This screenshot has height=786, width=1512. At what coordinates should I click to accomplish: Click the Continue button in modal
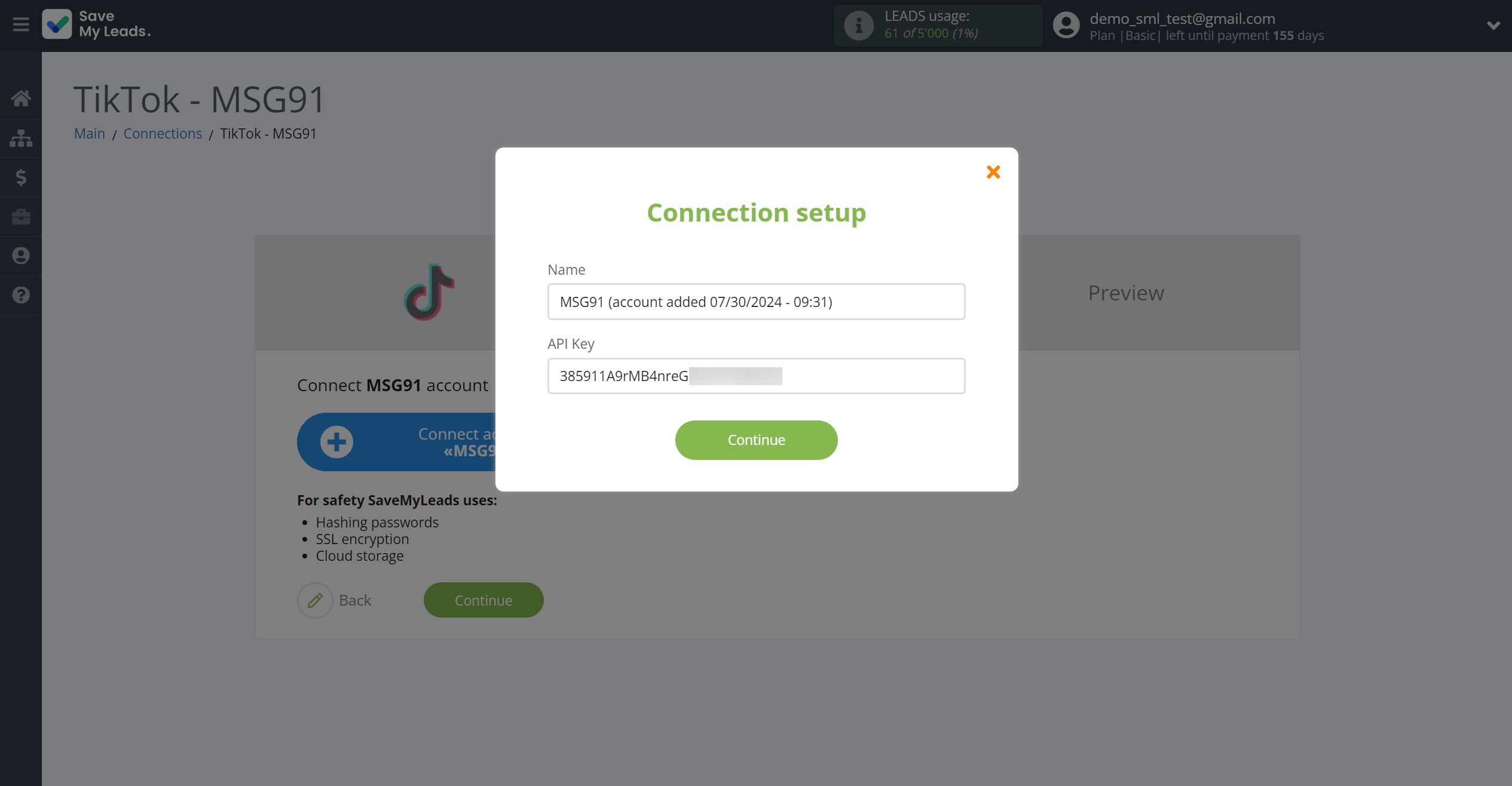point(756,440)
